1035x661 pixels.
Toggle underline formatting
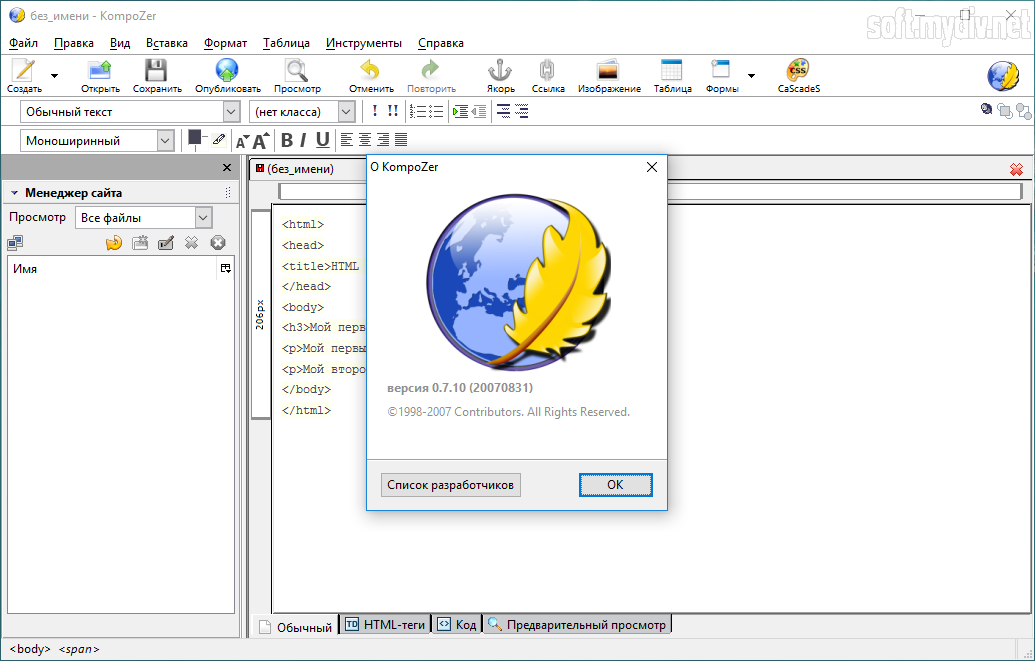click(x=322, y=140)
